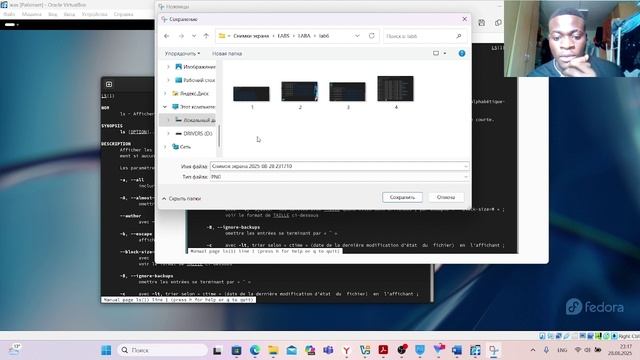Click the Имя файла input field

[x=339, y=166]
